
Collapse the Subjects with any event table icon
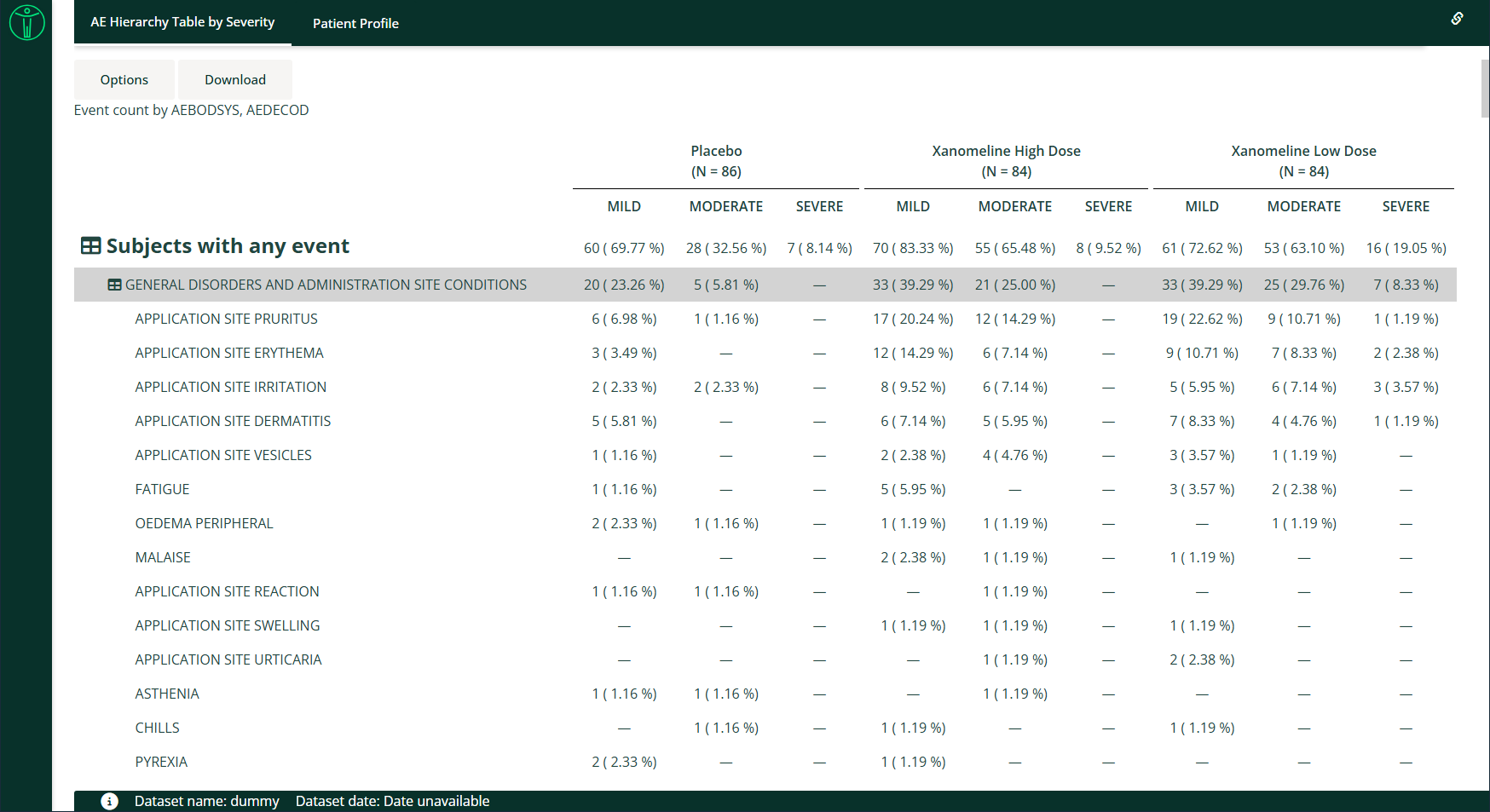(90, 246)
